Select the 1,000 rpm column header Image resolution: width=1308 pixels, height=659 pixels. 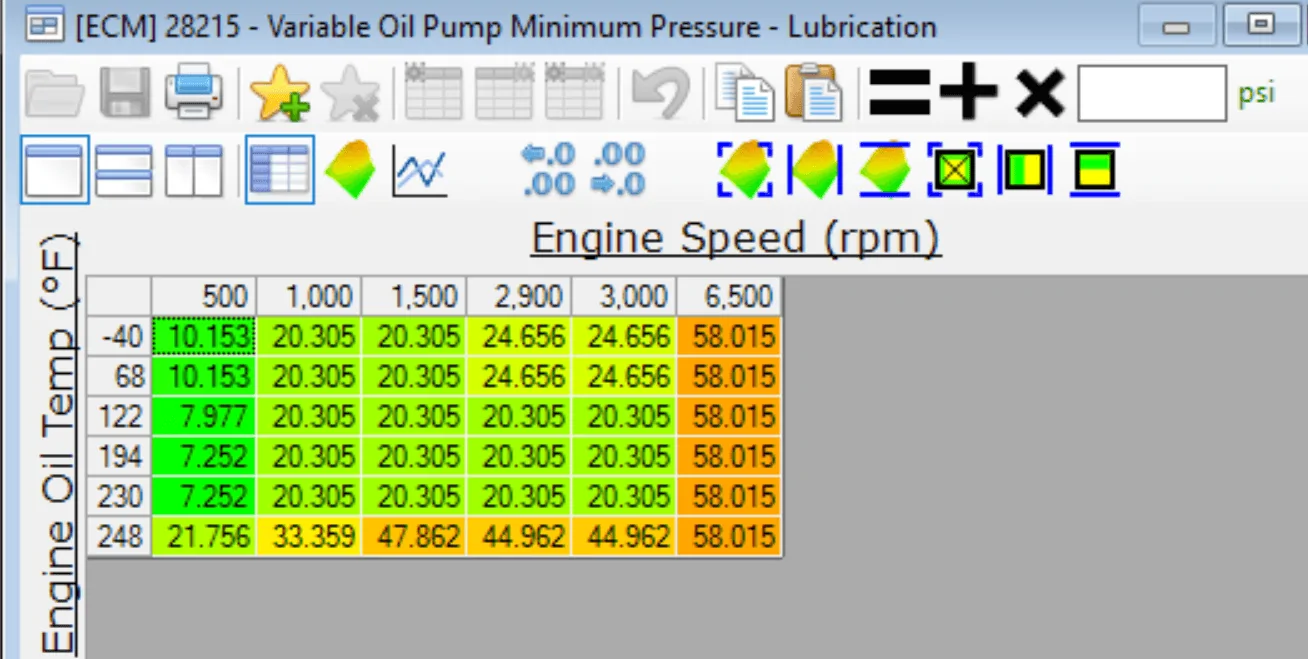[309, 296]
